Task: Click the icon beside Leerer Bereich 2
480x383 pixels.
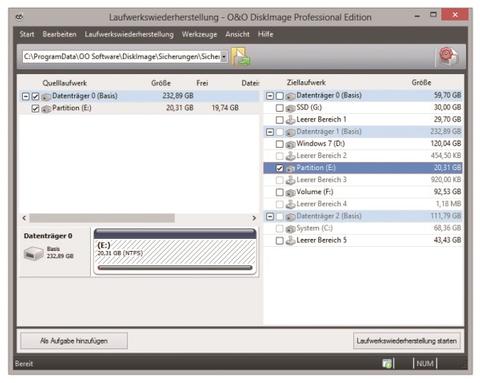Action: pyautogui.click(x=291, y=156)
